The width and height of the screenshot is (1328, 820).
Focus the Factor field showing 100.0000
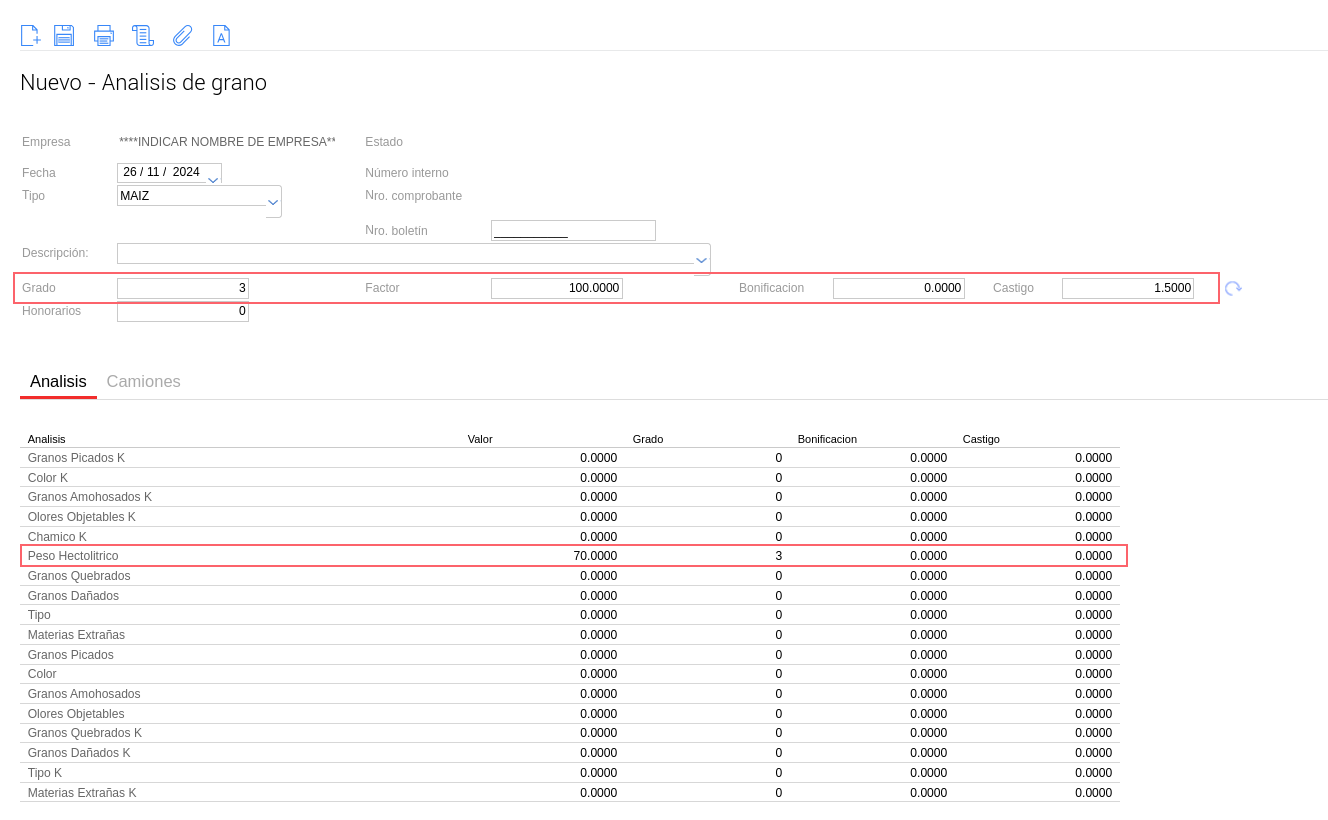coord(556,288)
